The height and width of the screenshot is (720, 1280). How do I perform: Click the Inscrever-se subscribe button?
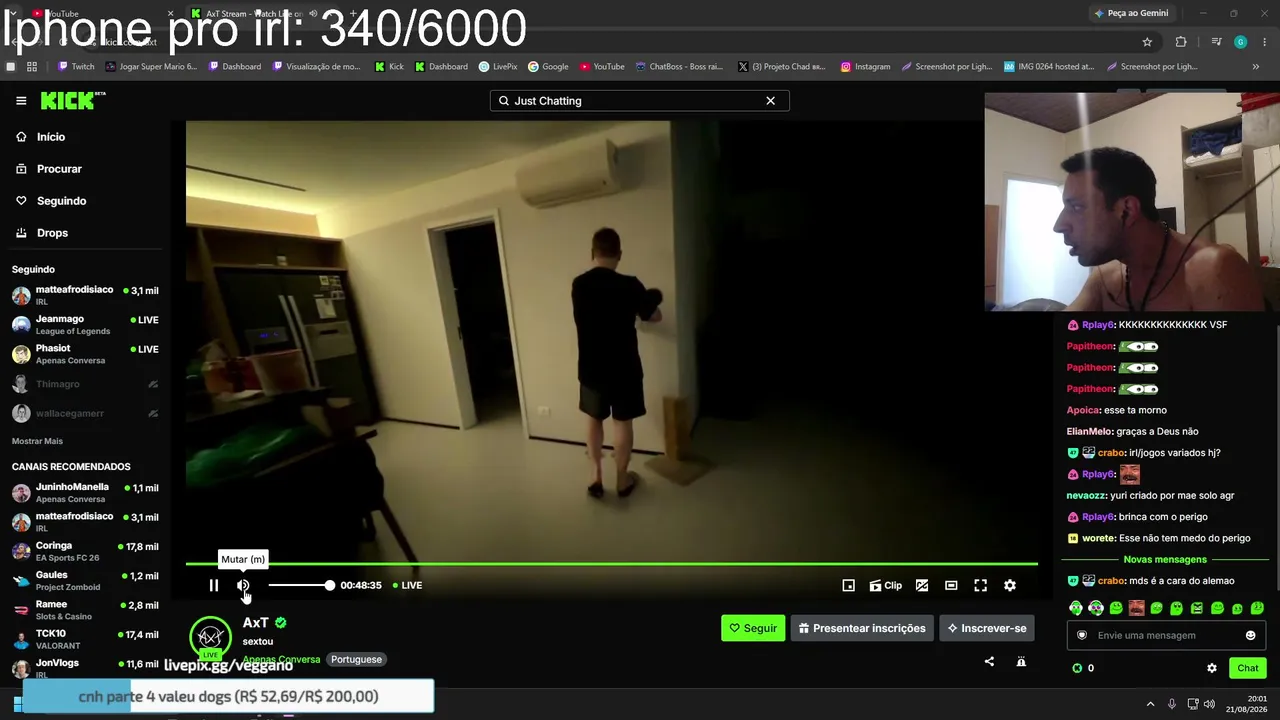987,628
